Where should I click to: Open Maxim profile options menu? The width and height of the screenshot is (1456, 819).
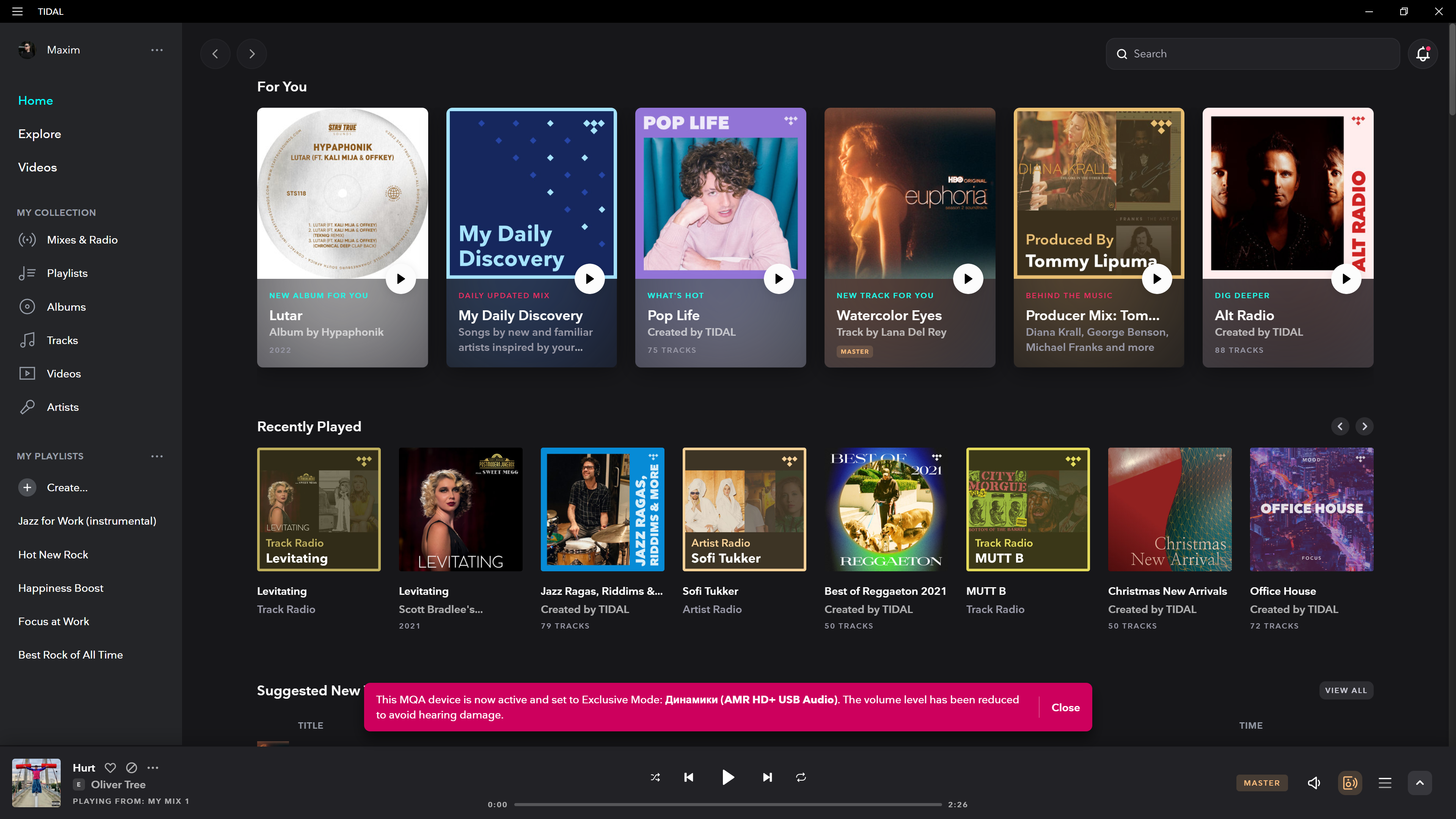click(x=157, y=50)
